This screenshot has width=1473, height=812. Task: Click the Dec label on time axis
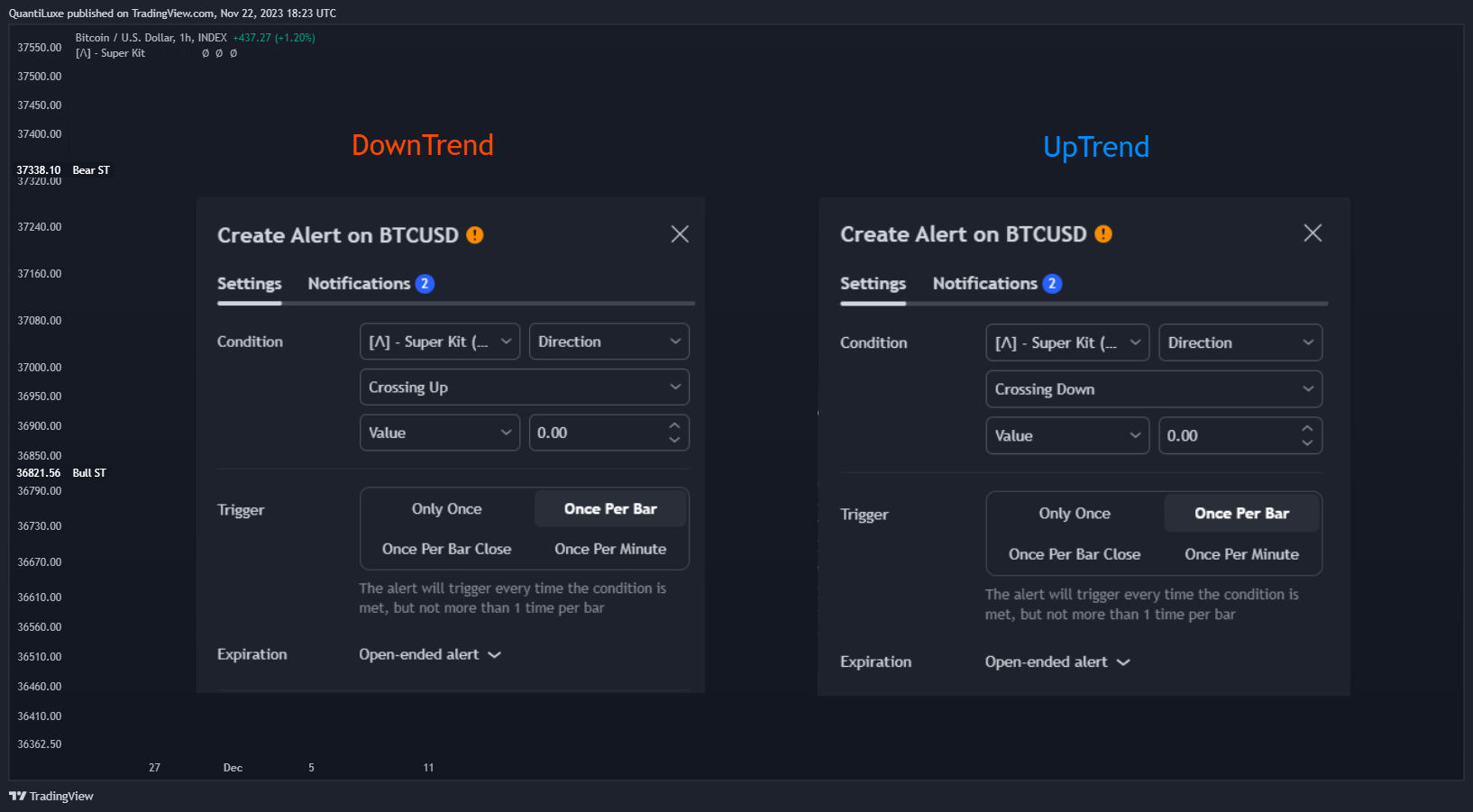[233, 768]
